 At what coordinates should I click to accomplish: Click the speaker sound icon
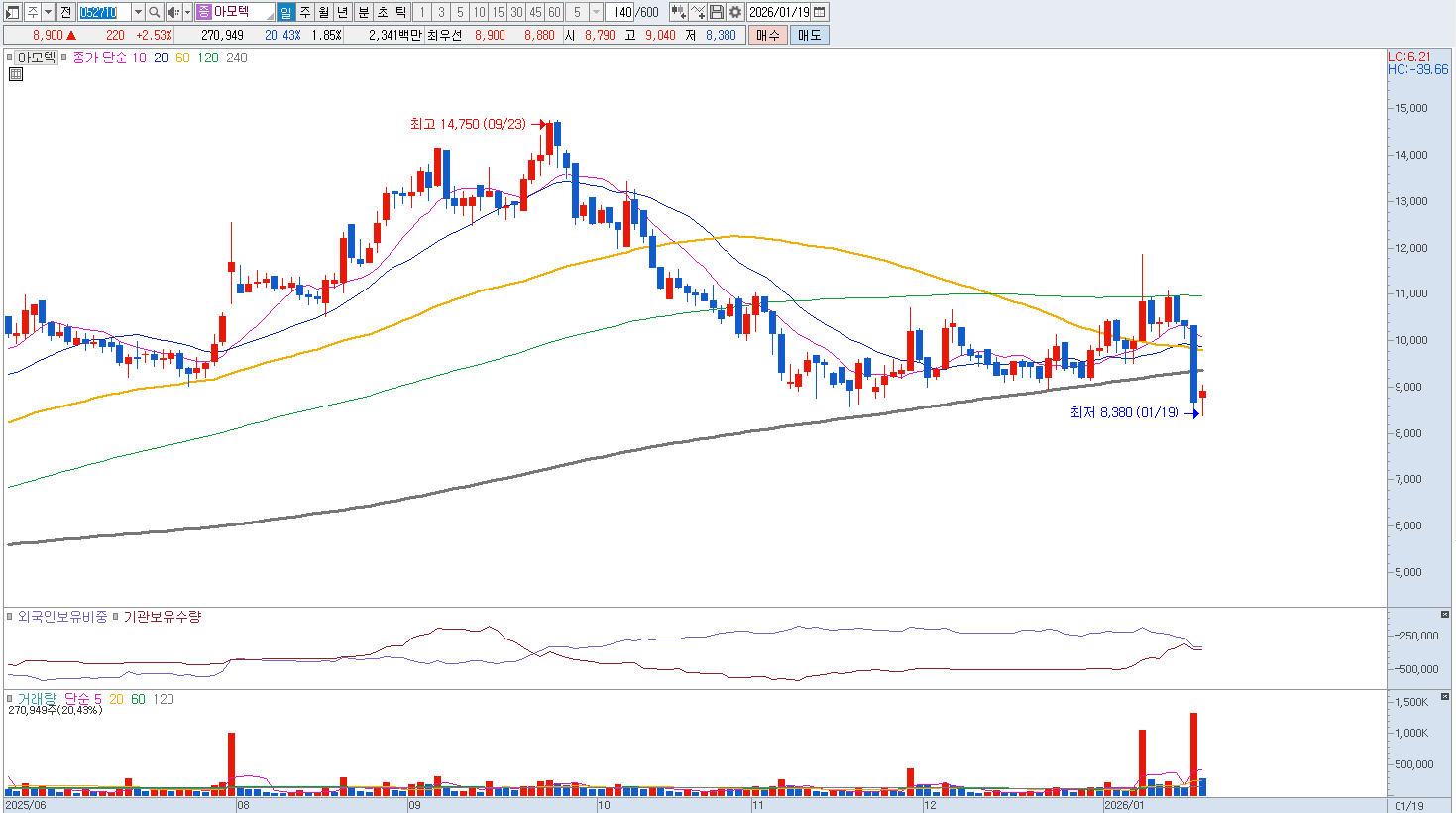(173, 12)
